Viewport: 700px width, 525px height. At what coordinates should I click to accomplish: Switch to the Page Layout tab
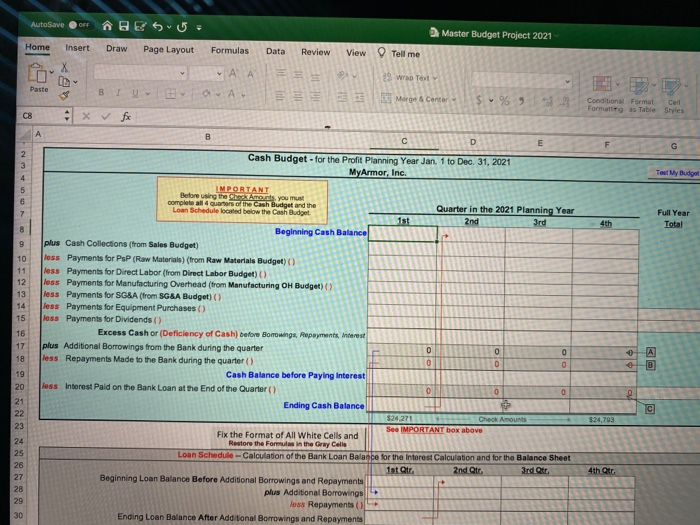[x=168, y=50]
